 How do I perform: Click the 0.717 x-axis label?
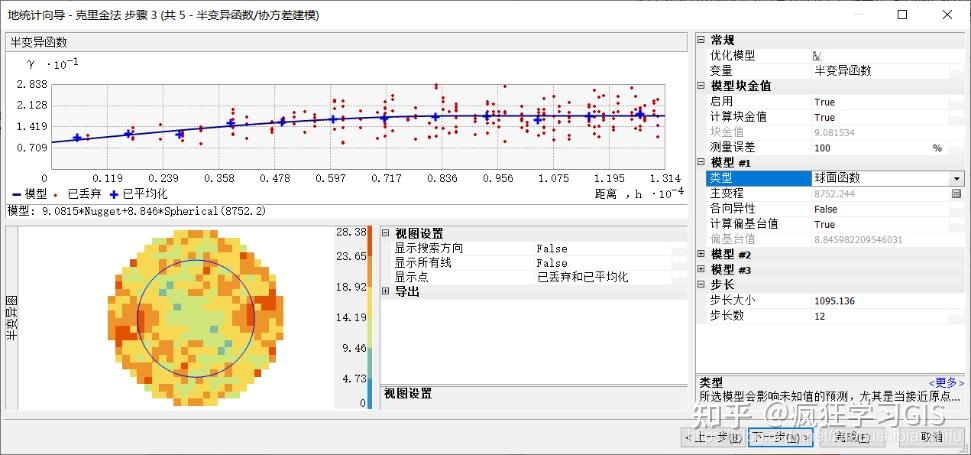point(386,178)
